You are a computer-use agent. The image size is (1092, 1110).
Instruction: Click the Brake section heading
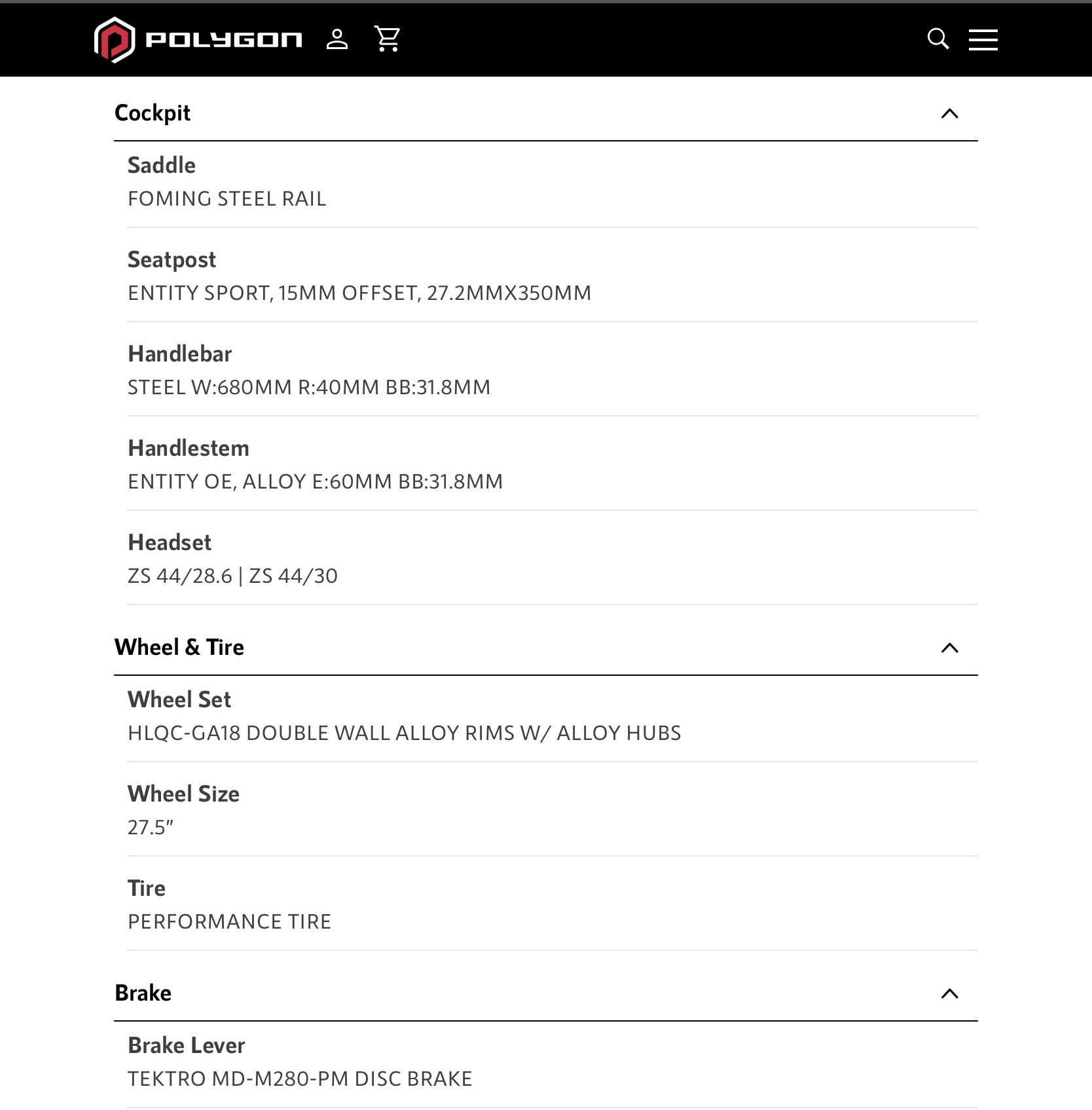[143, 993]
